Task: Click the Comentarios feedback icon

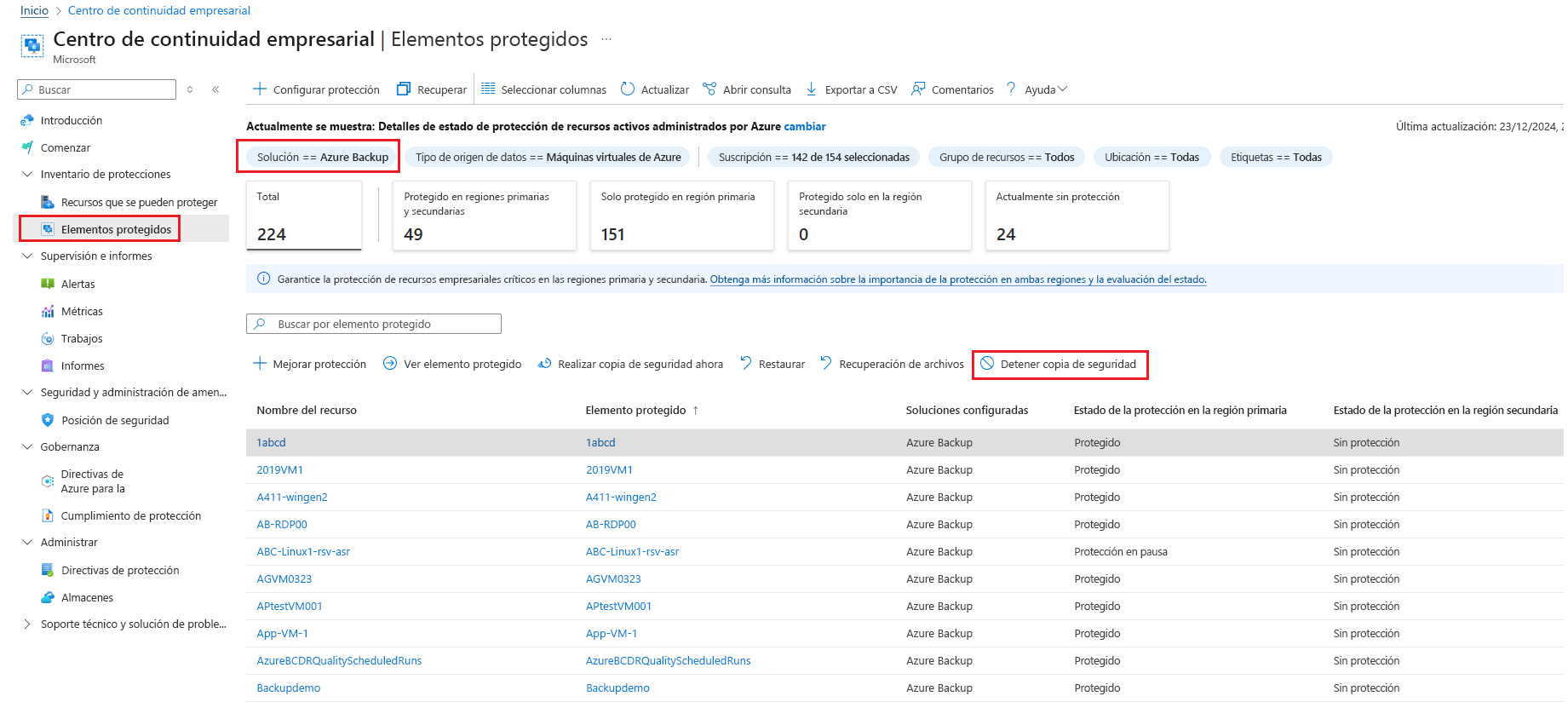Action: click(x=918, y=89)
